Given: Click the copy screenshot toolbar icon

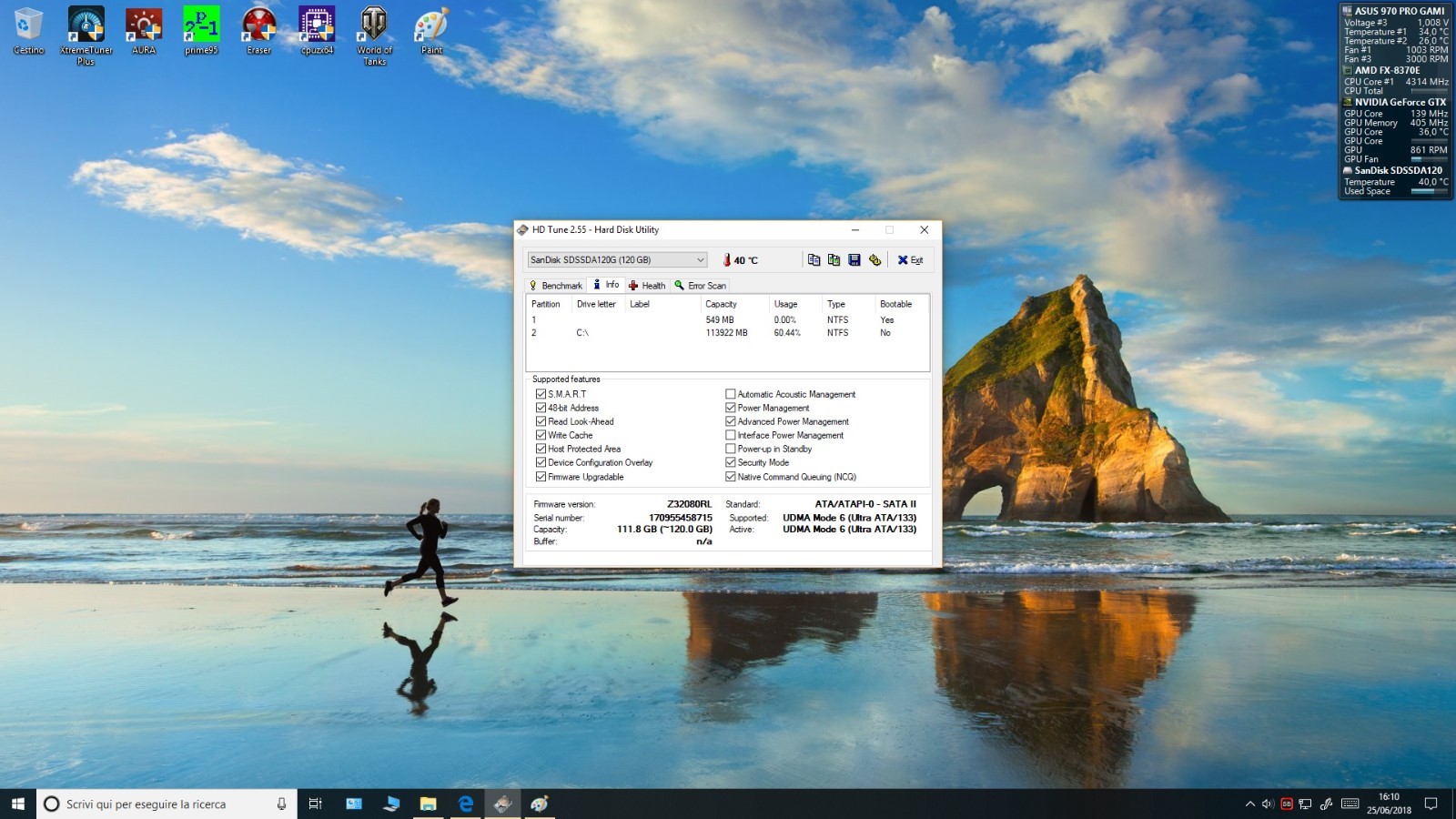Looking at the screenshot, I should pos(834,260).
